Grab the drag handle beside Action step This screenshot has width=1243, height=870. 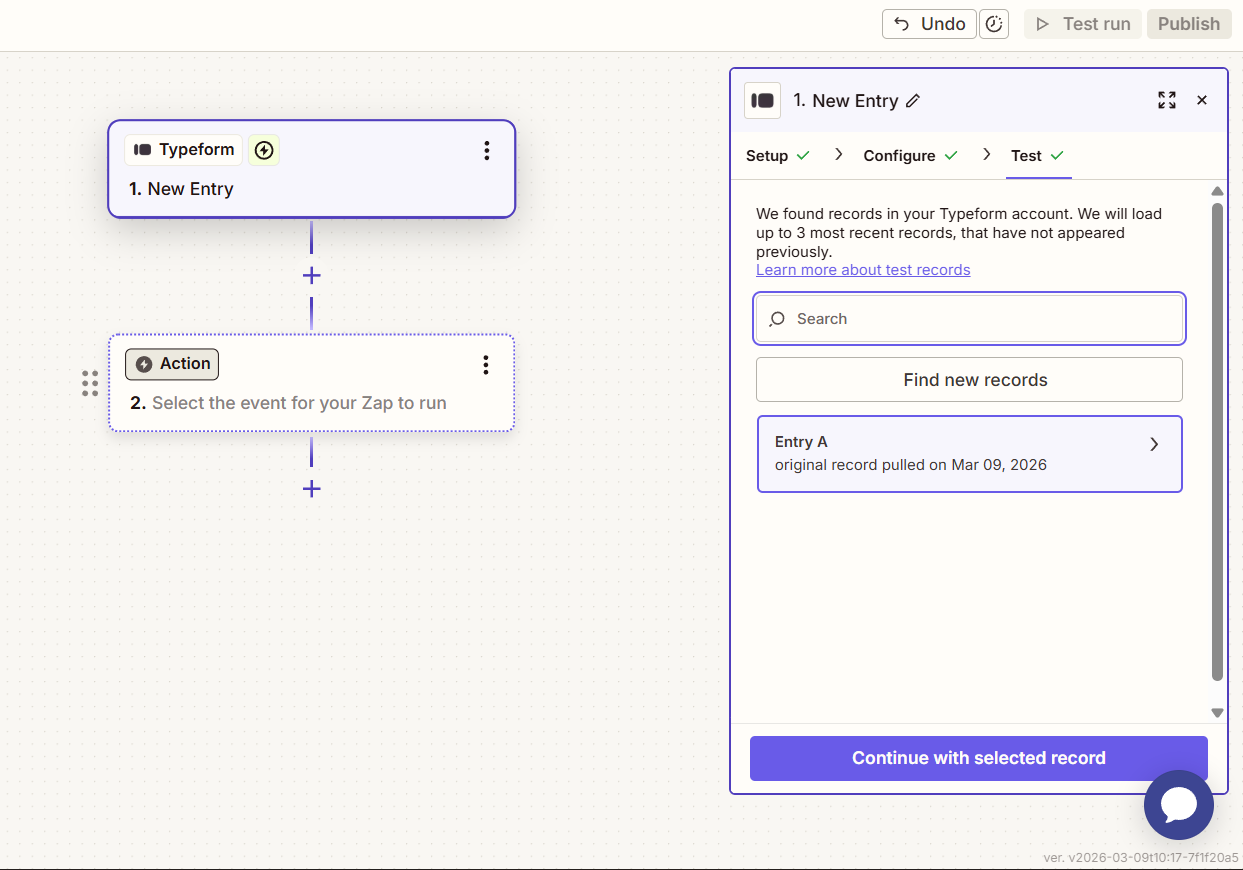pos(90,383)
